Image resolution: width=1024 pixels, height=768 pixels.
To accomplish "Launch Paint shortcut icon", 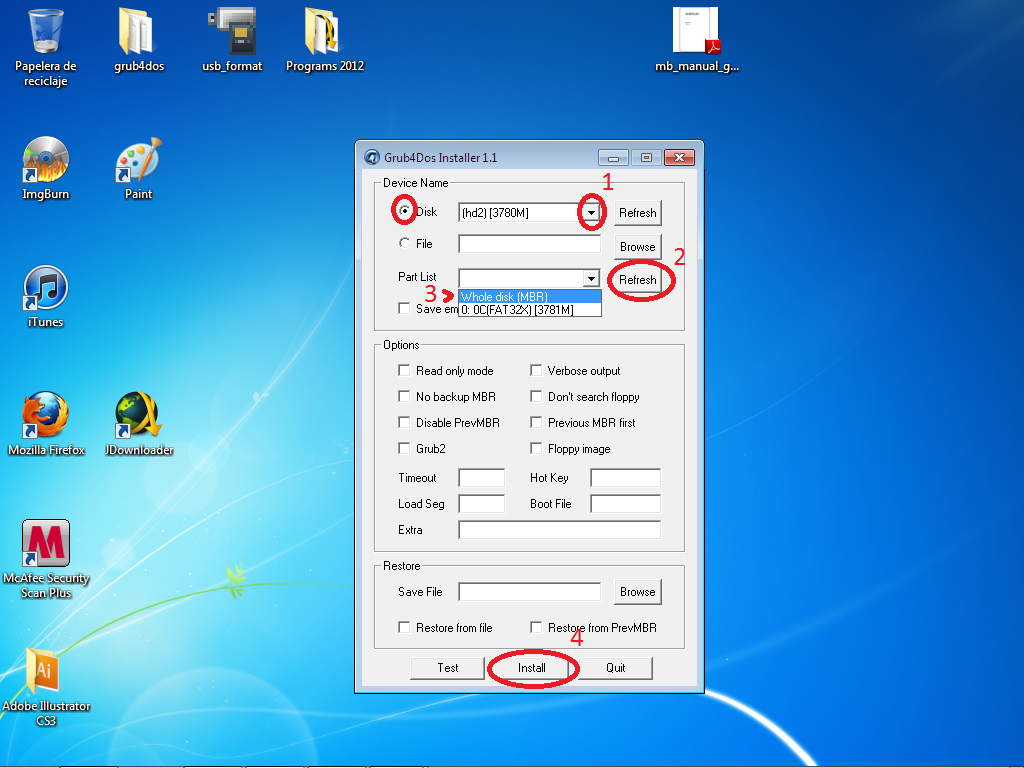I will [138, 160].
